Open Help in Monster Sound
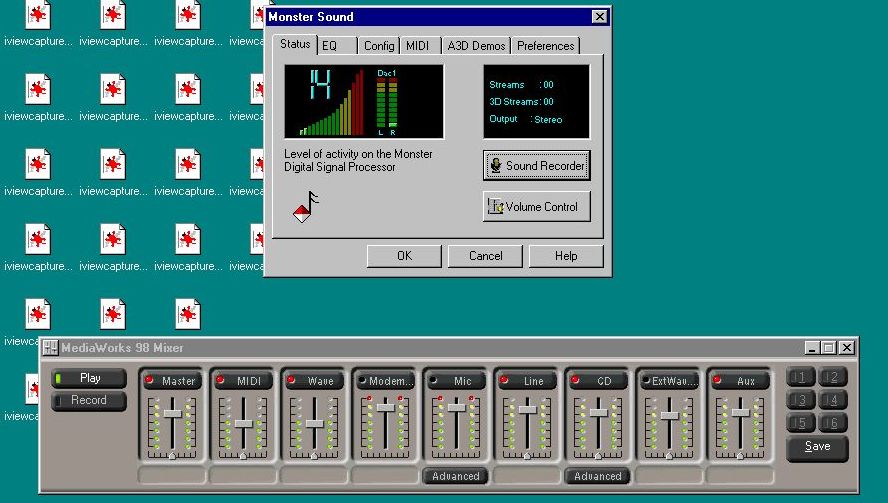The height and width of the screenshot is (503, 888). tap(566, 256)
